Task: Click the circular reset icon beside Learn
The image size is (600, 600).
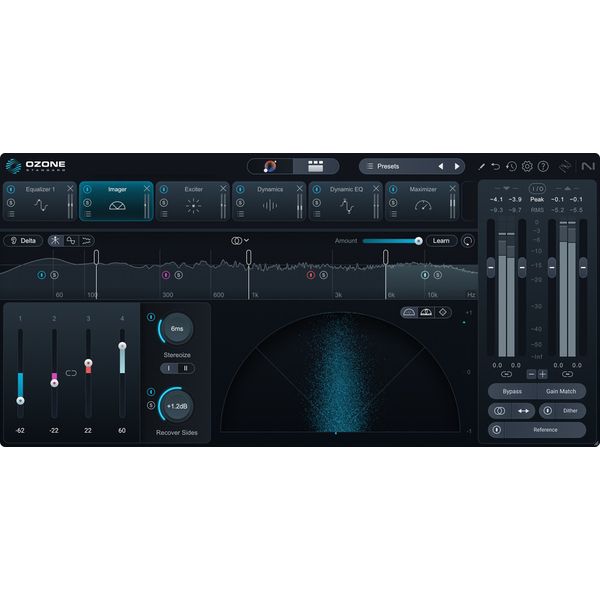Action: coord(468,241)
